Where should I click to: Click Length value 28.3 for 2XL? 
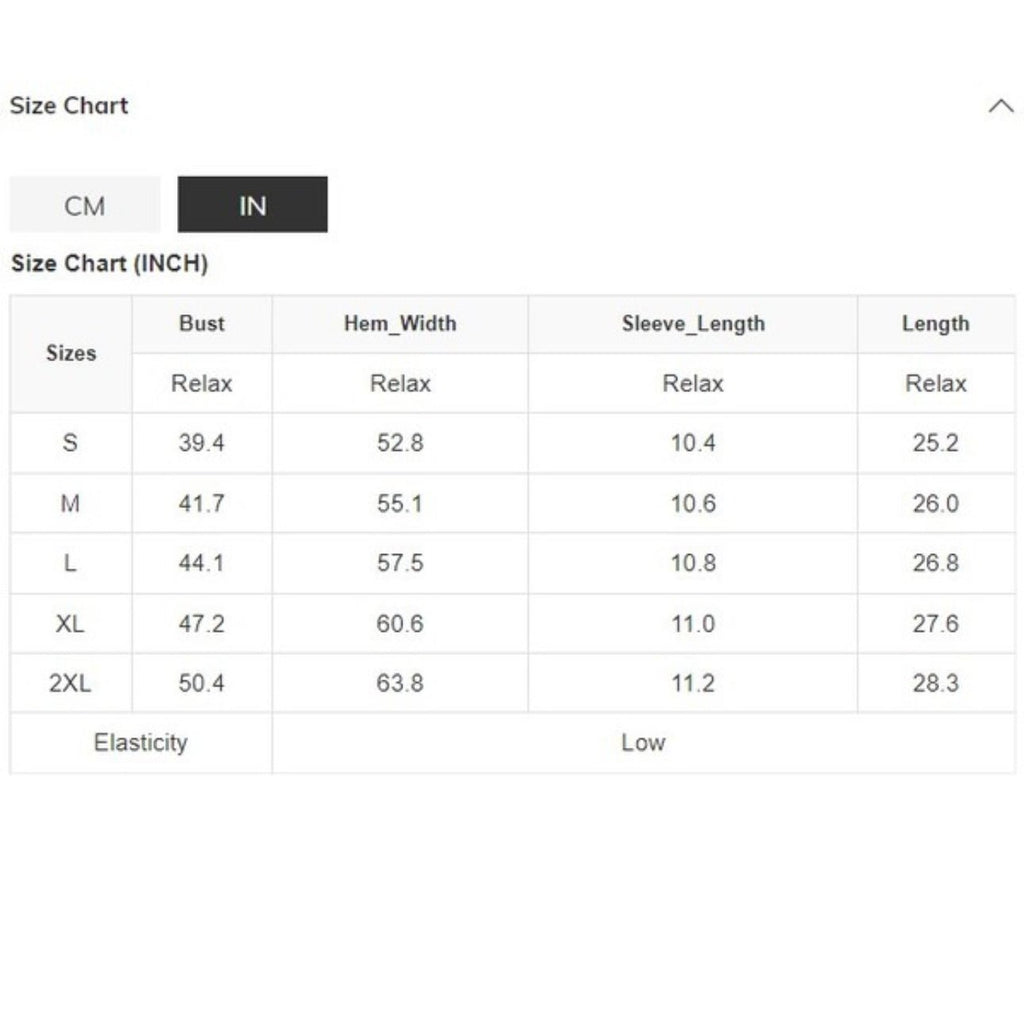point(936,683)
